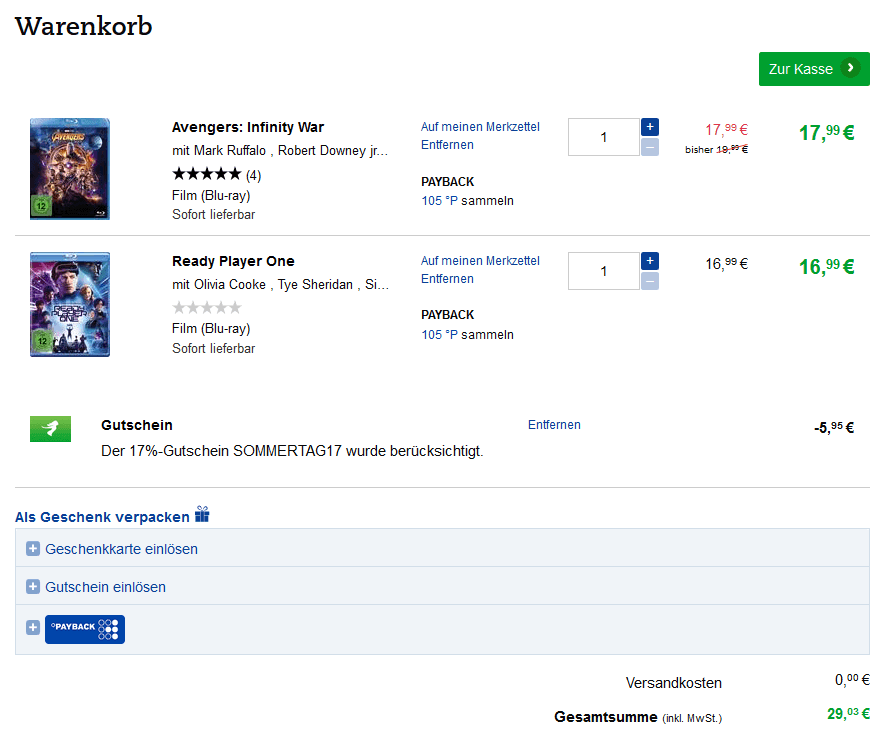Open actor link Olivia Cooke
Viewport: 879px width, 730px height.
pos(230,285)
